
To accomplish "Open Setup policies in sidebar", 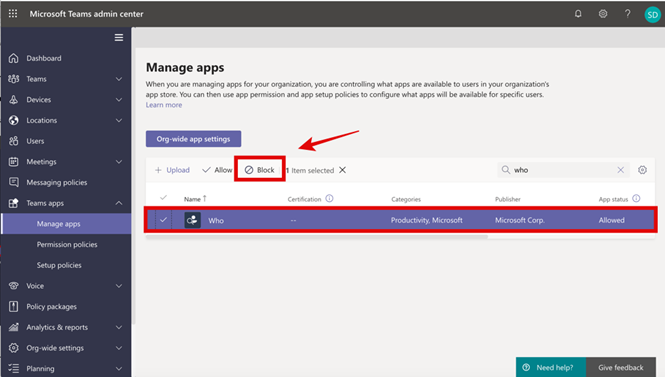I will (59, 265).
